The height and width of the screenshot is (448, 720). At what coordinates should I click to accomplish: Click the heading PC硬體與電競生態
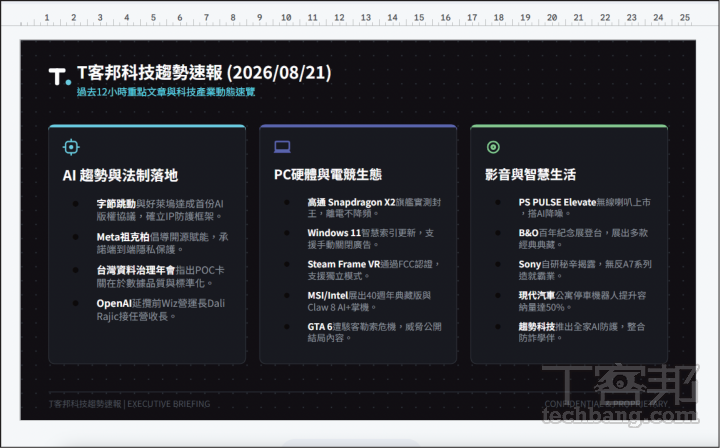click(328, 174)
